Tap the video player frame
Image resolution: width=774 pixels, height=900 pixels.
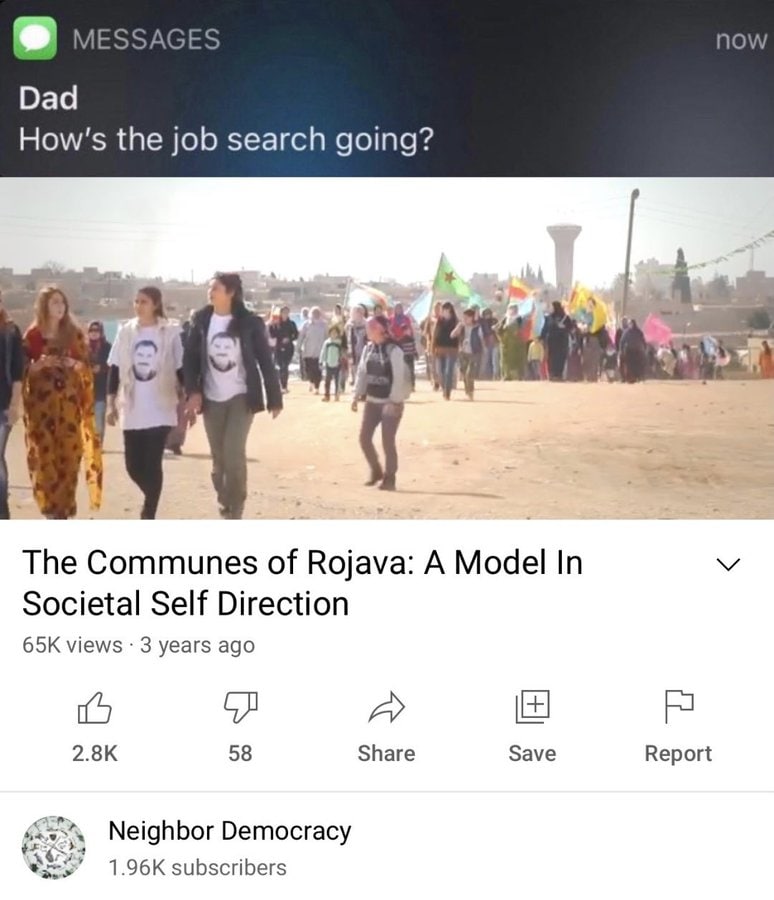[x=387, y=348]
